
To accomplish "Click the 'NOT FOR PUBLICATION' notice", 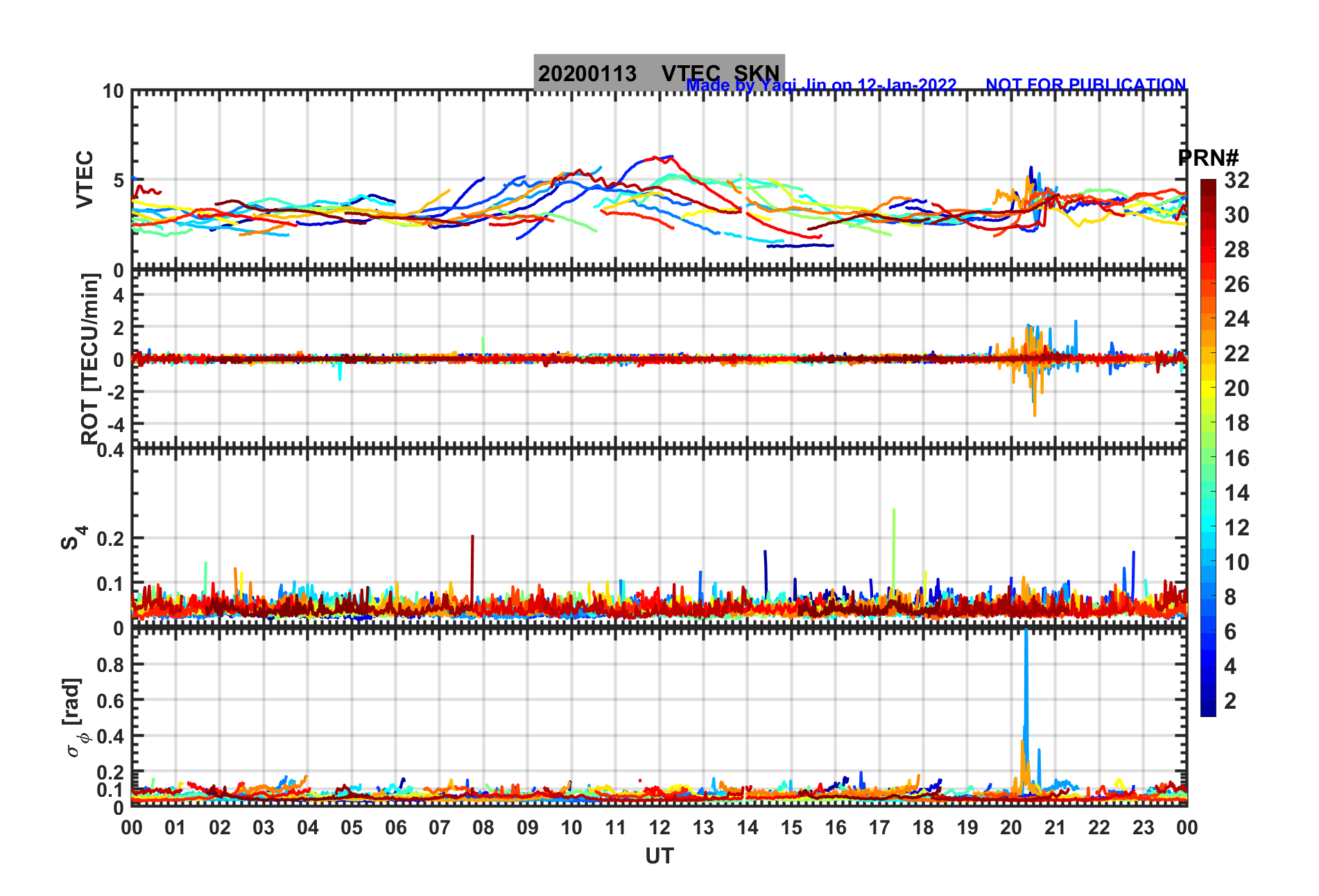I will point(1086,85).
